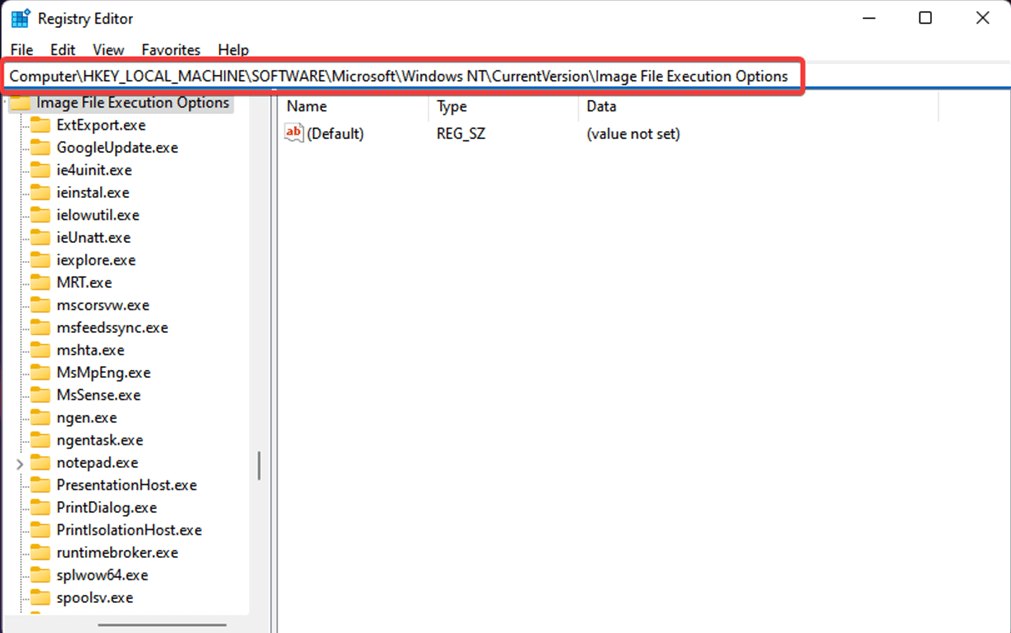This screenshot has width=1011, height=633.
Task: Select the Image File Execution Options key label
Action: click(x=133, y=102)
